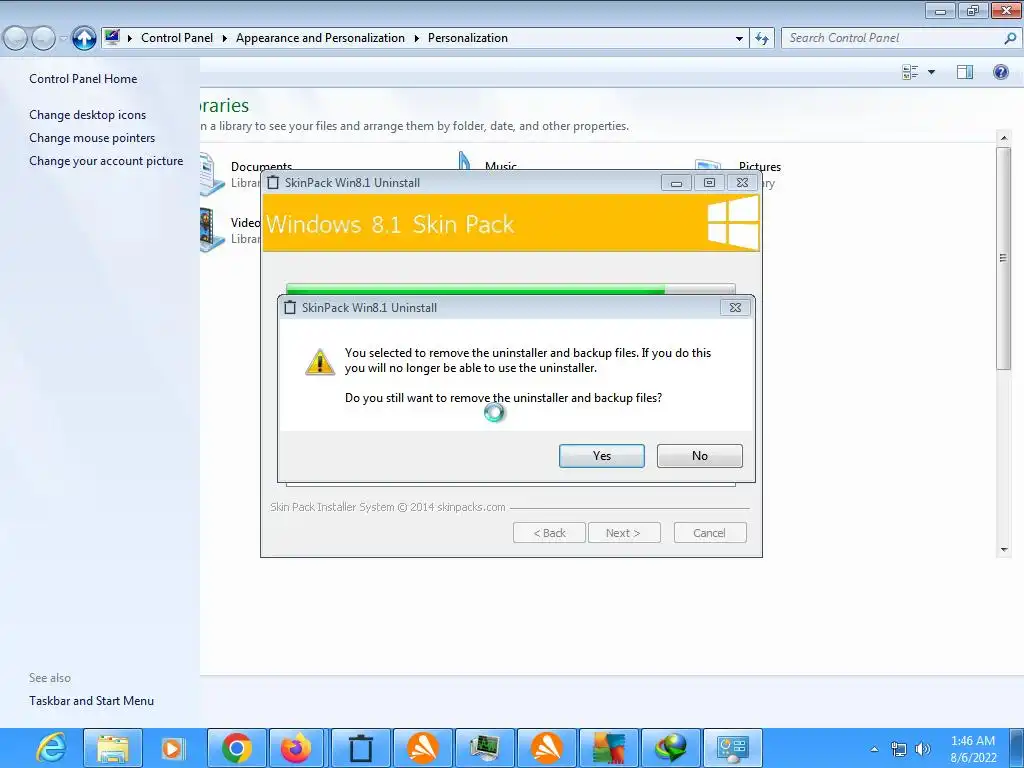Click the warning triangle icon in dialog
The image size is (1024, 768).
(x=319, y=361)
